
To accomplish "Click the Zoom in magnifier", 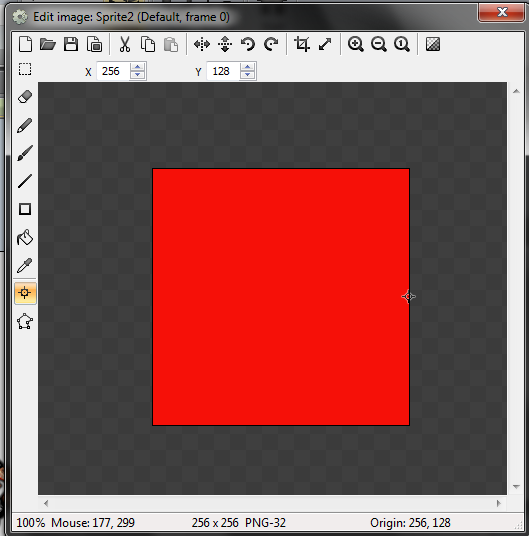I will tap(355, 44).
